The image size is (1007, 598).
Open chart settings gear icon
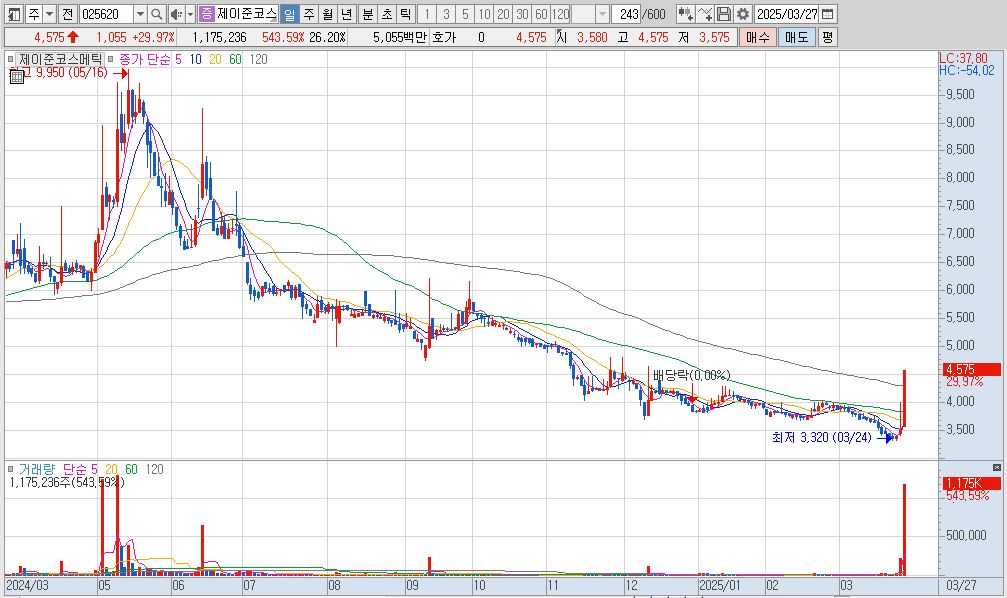pos(742,13)
